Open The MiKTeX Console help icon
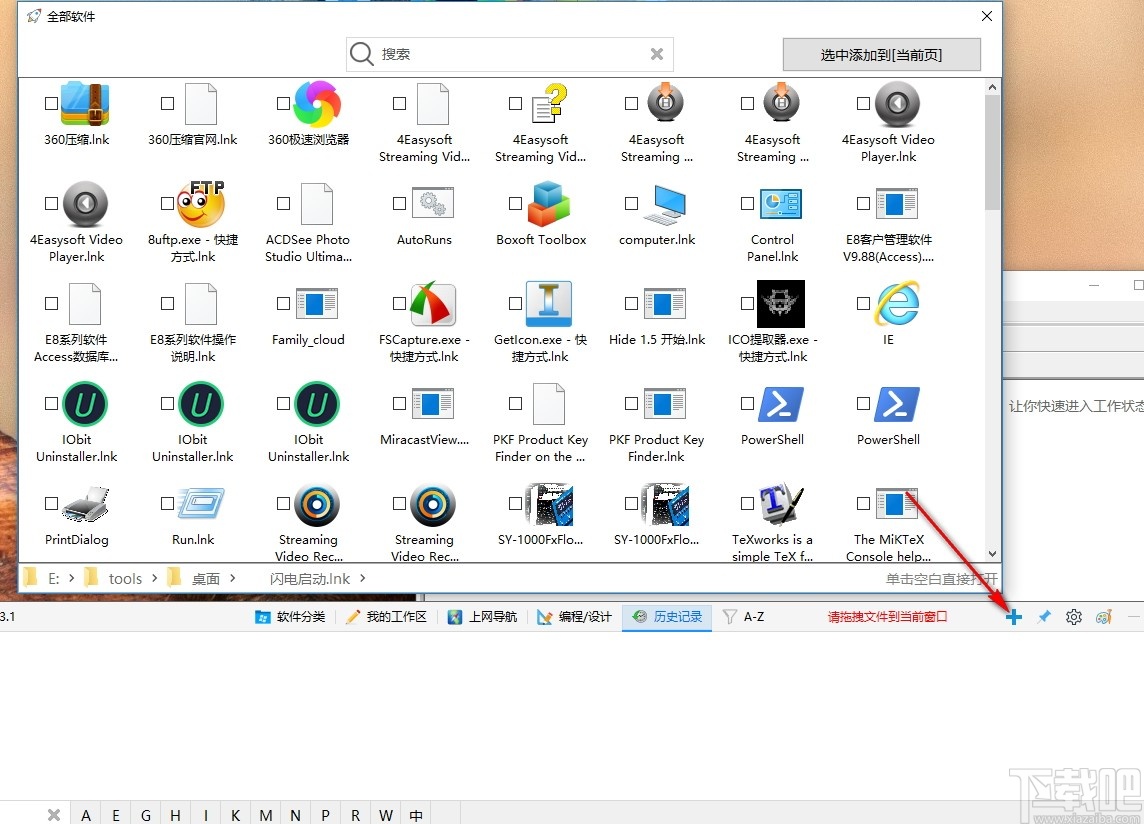The height and width of the screenshot is (824, 1144). 897,504
